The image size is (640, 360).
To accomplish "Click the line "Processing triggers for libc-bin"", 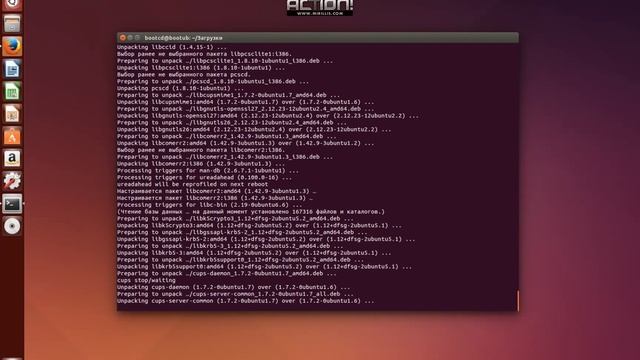I will point(209,205).
